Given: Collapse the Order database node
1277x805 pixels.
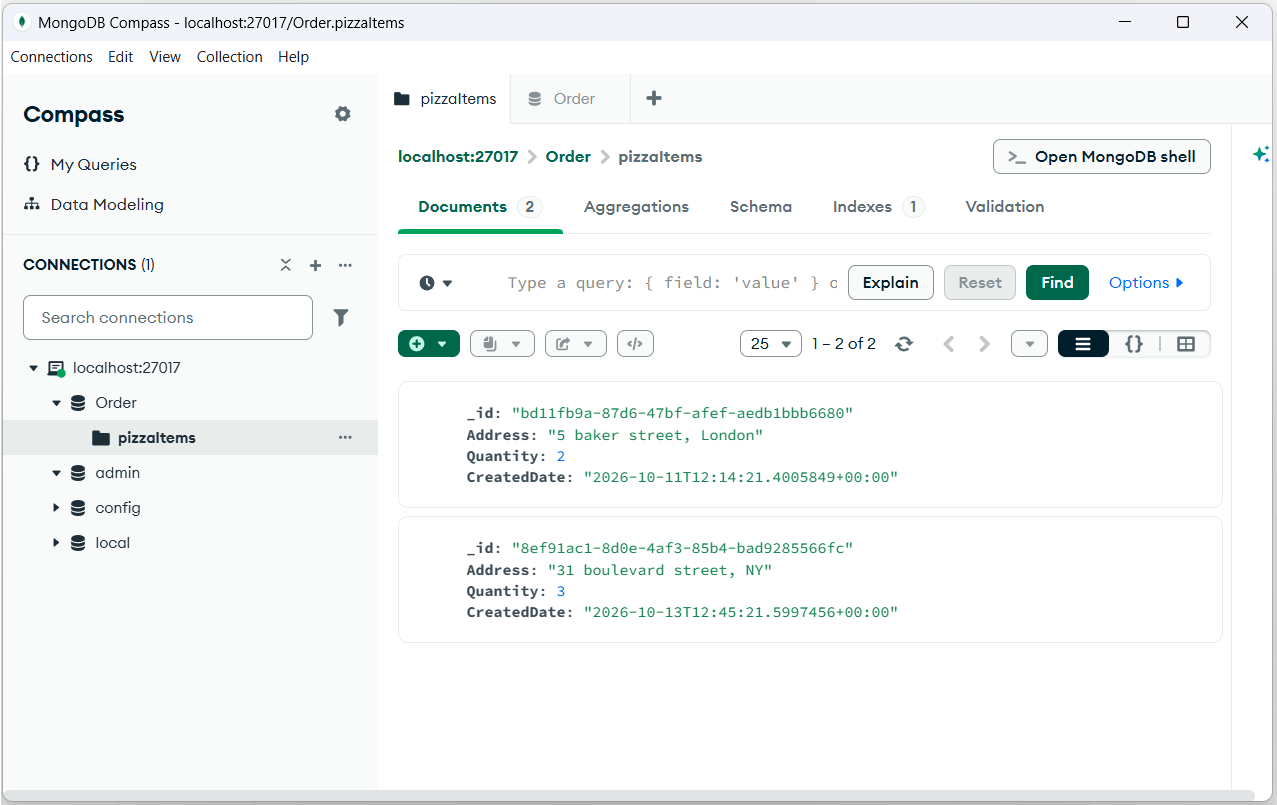Looking at the screenshot, I should [57, 403].
